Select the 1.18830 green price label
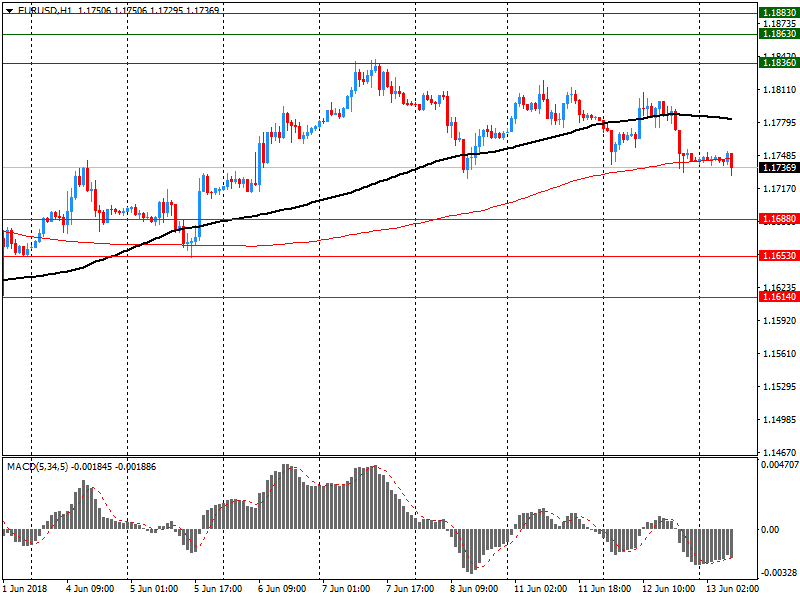Screen dimensions: 800x600 click(778, 13)
